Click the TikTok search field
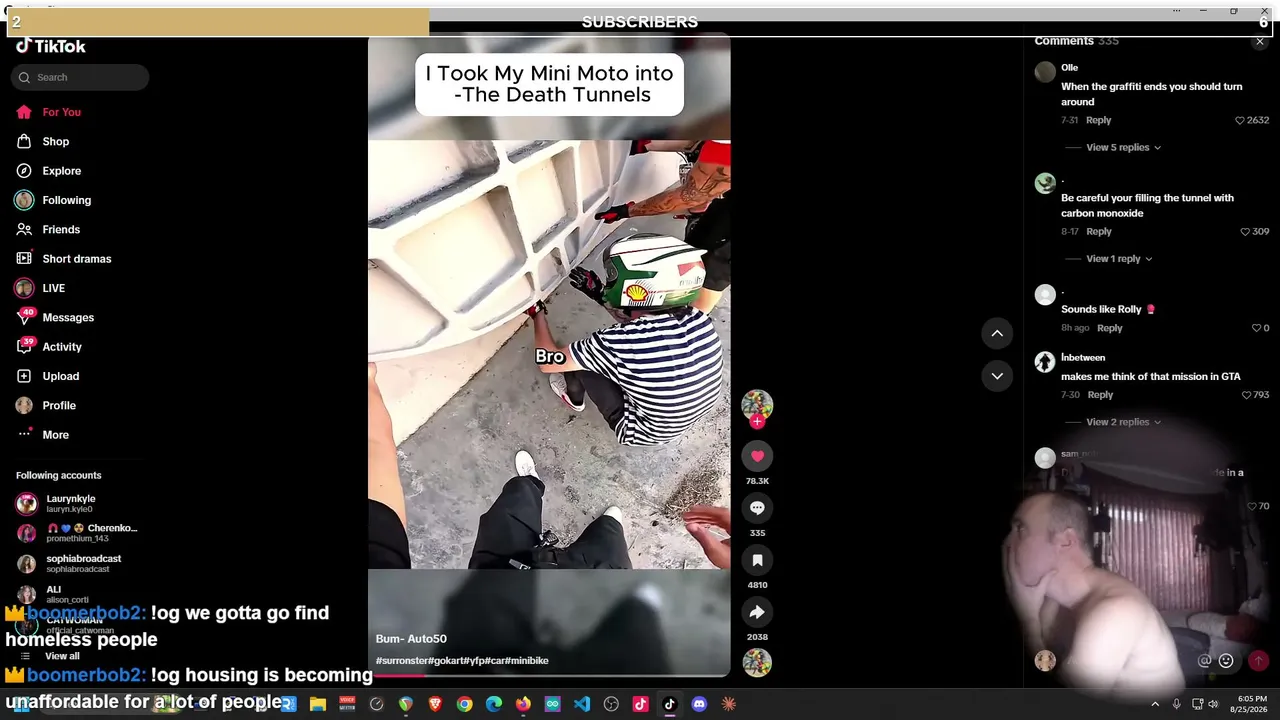Screen dimensions: 1280x720 click(80, 77)
